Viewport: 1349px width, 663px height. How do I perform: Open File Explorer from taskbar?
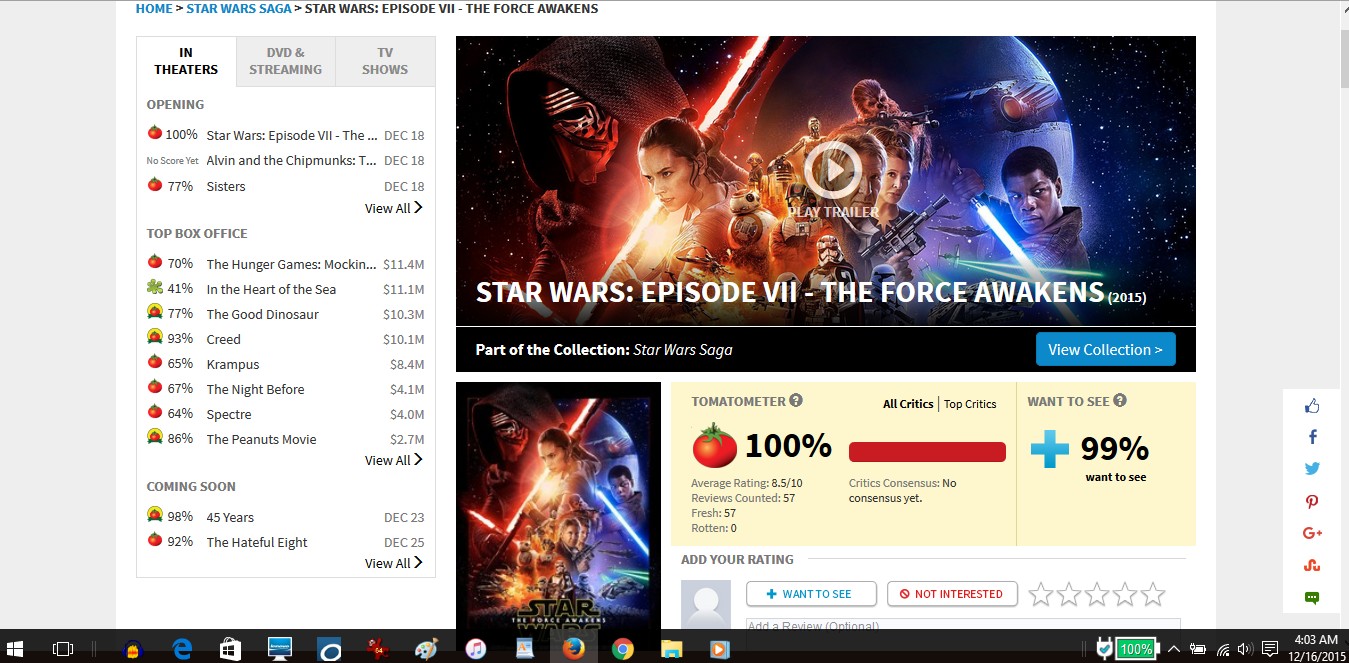point(671,649)
